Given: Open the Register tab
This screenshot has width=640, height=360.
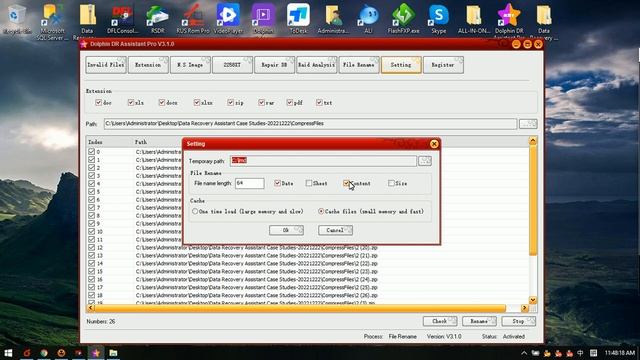Looking at the screenshot, I should (x=443, y=65).
